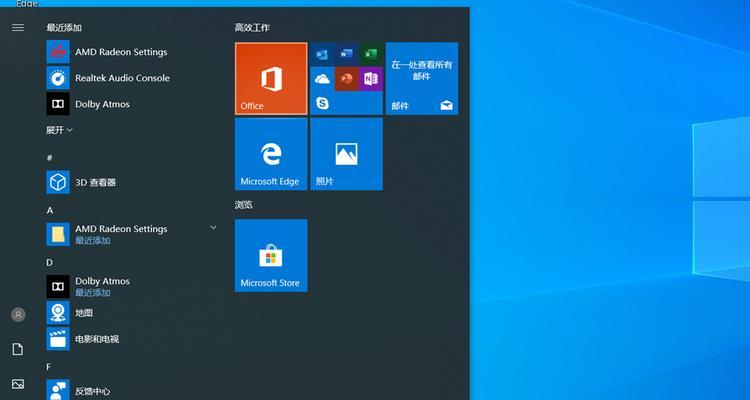Image resolution: width=750 pixels, height=400 pixels.
Task: Launch Microsoft Edge tile
Action: (x=271, y=154)
